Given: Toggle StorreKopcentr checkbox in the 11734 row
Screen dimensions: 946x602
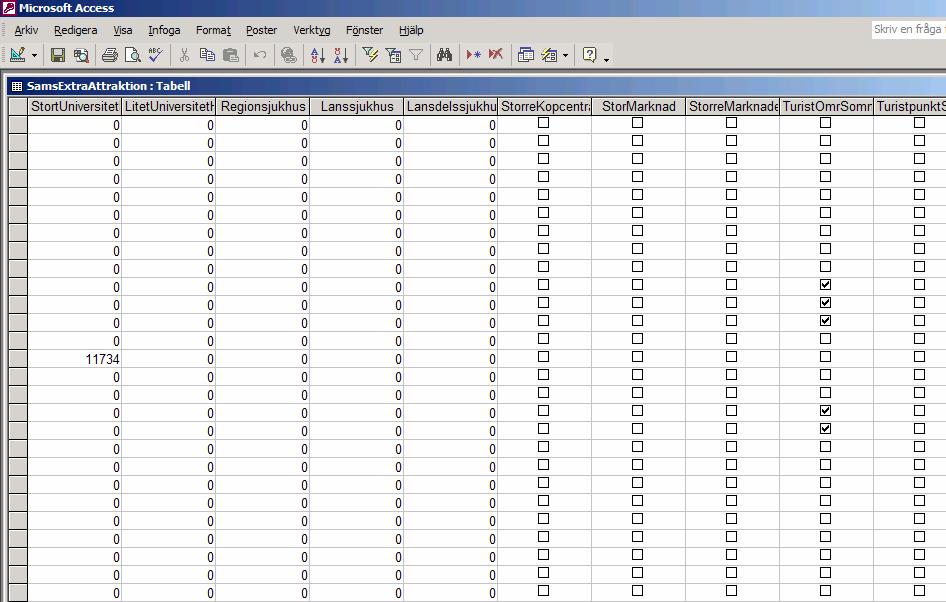Looking at the screenshot, I should click(544, 357).
